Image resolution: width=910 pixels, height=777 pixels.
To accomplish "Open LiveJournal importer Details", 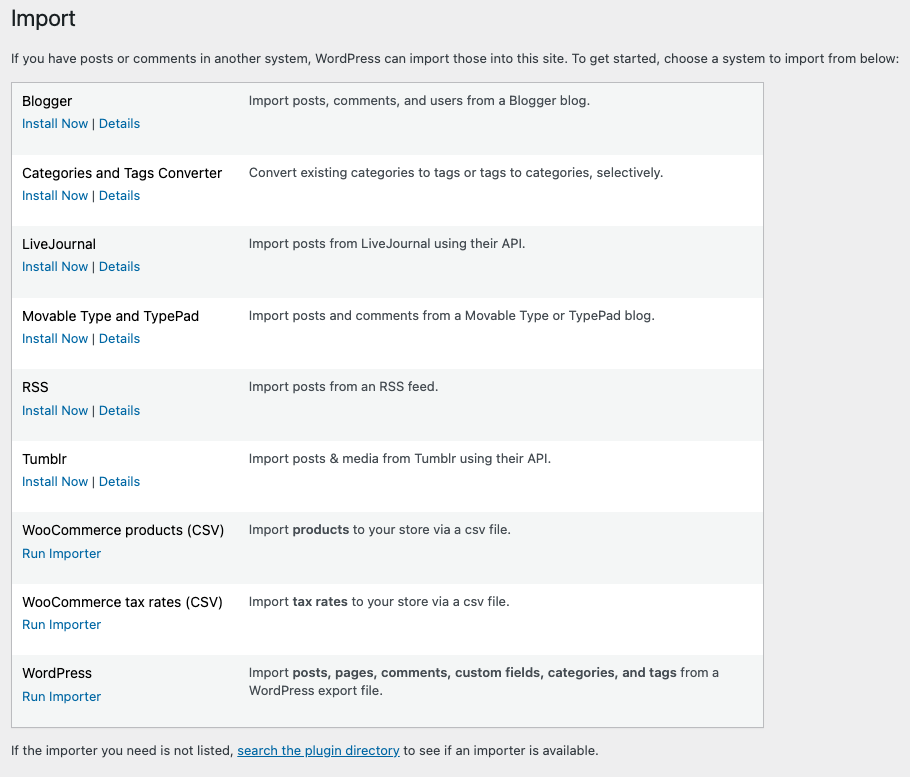I will pos(120,266).
